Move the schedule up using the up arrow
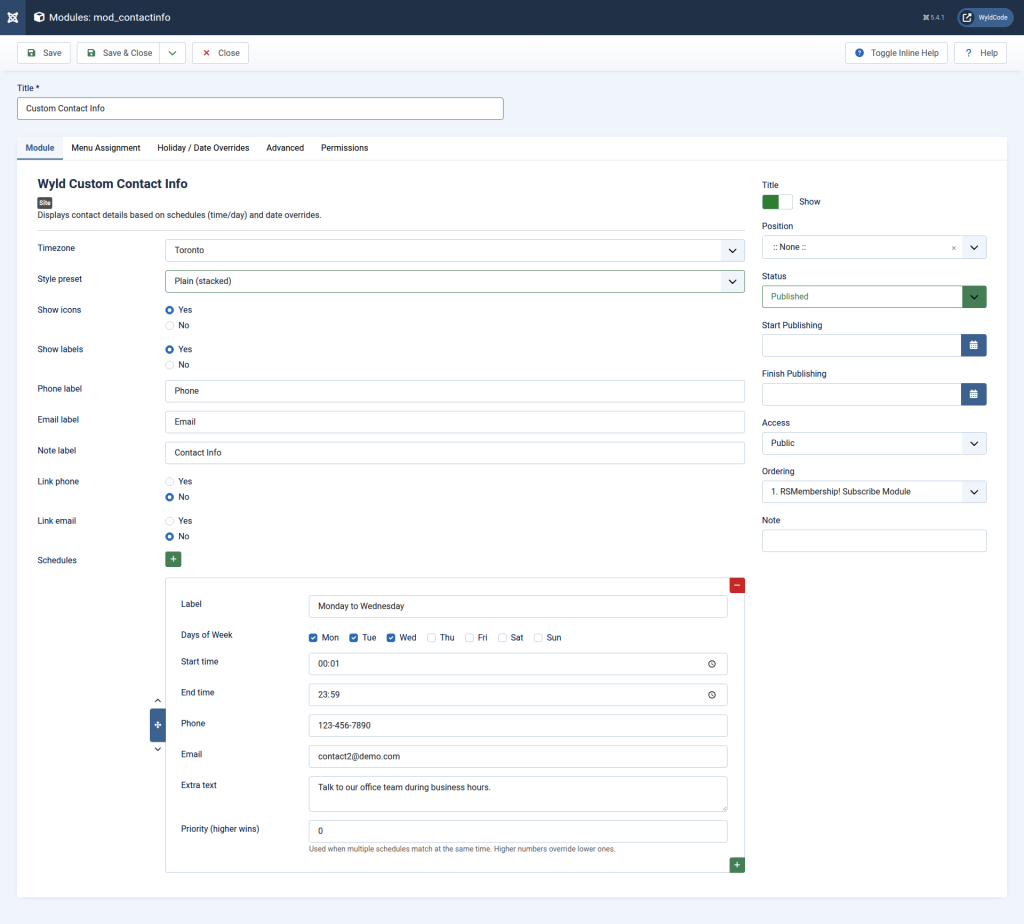This screenshot has width=1024, height=924. [x=157, y=700]
